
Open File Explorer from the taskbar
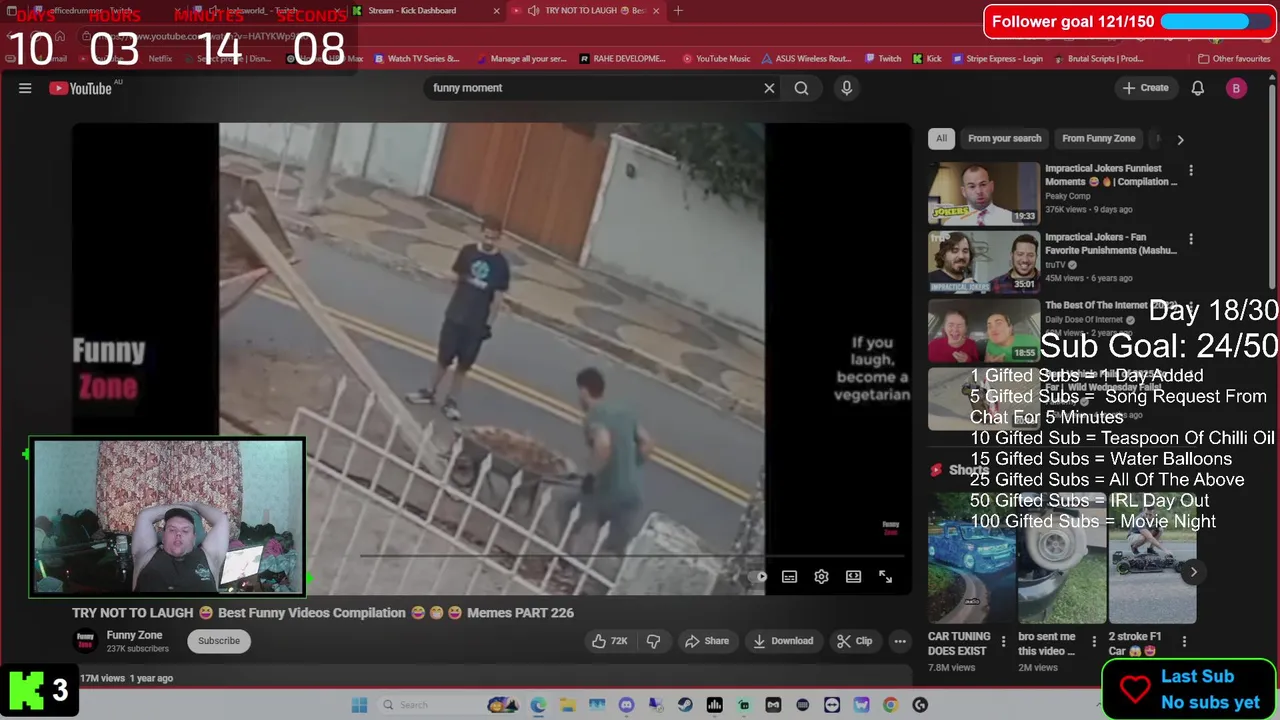[567, 705]
